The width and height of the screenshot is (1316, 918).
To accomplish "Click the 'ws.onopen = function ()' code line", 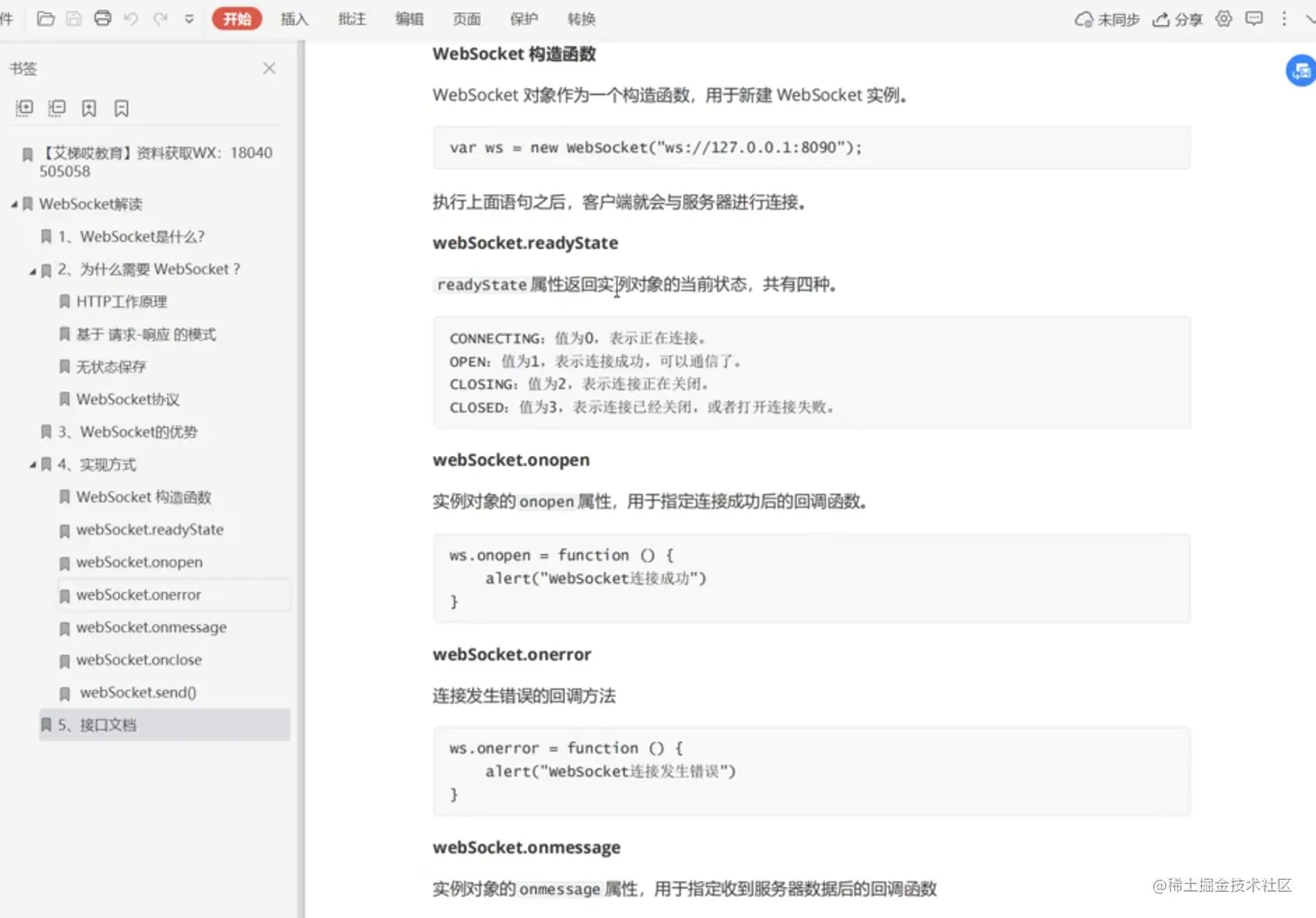I will [x=561, y=555].
